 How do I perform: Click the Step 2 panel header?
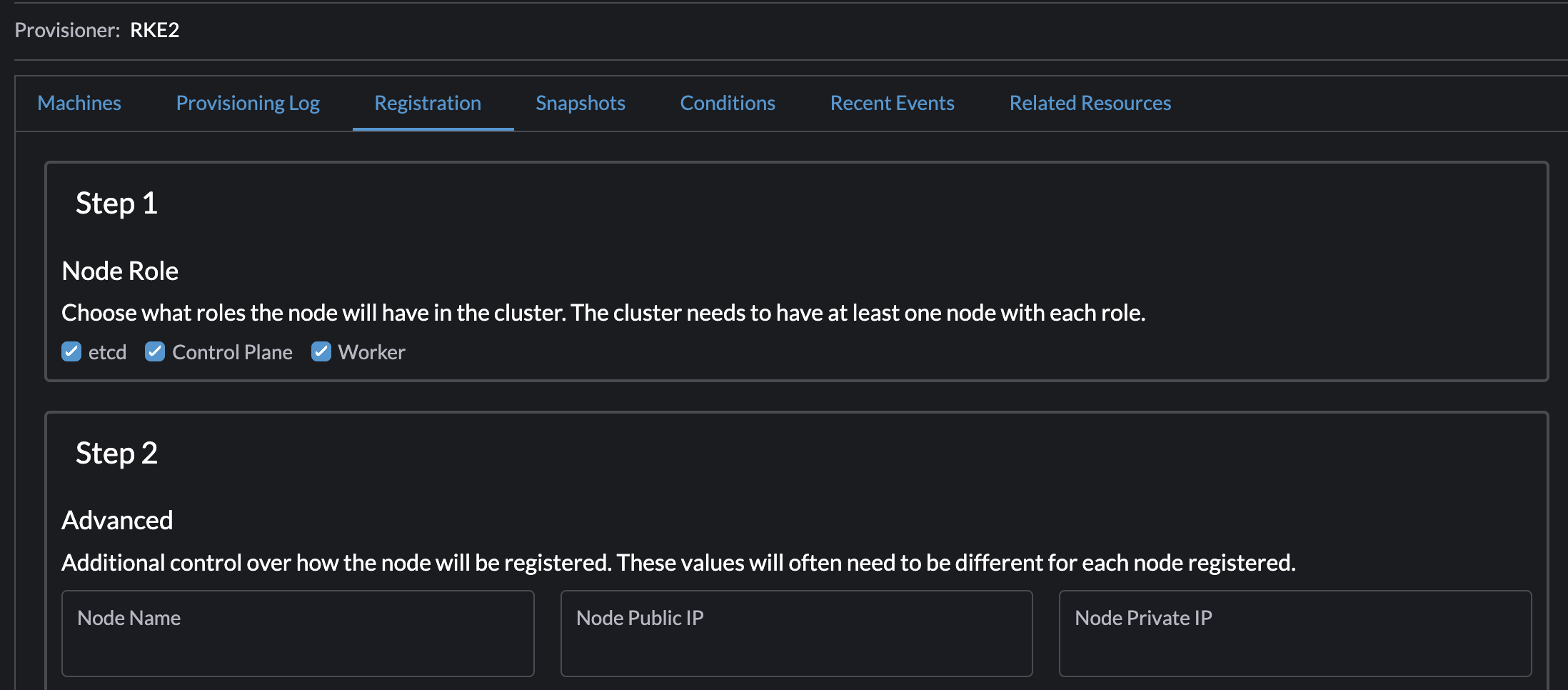click(x=116, y=453)
